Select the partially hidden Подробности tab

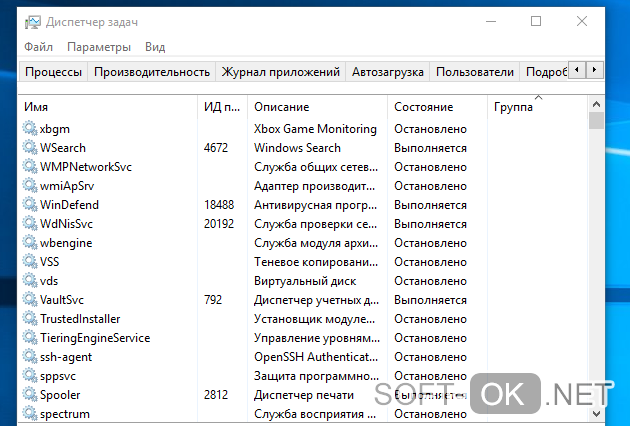click(544, 72)
